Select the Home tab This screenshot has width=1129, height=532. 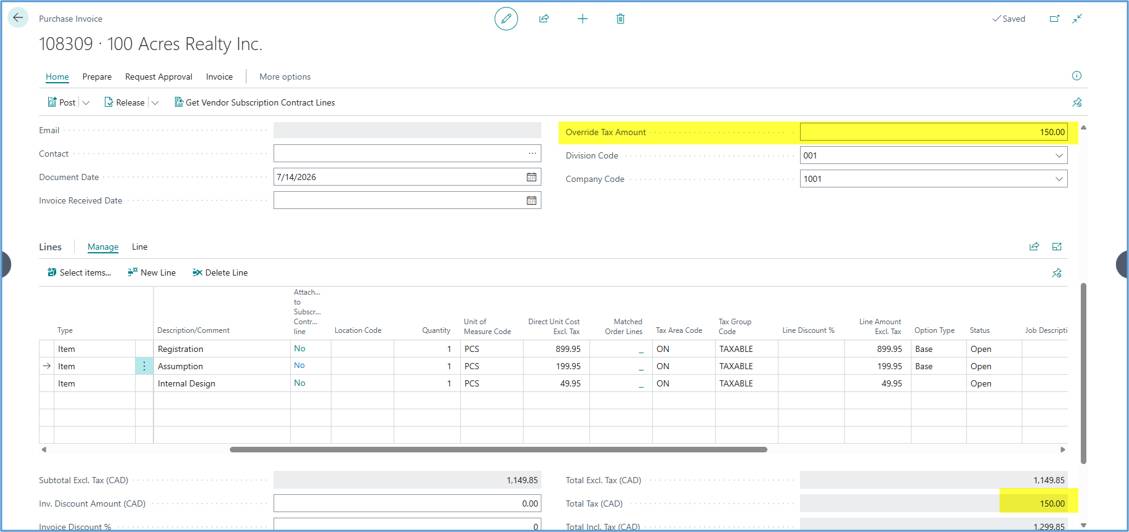tap(57, 76)
